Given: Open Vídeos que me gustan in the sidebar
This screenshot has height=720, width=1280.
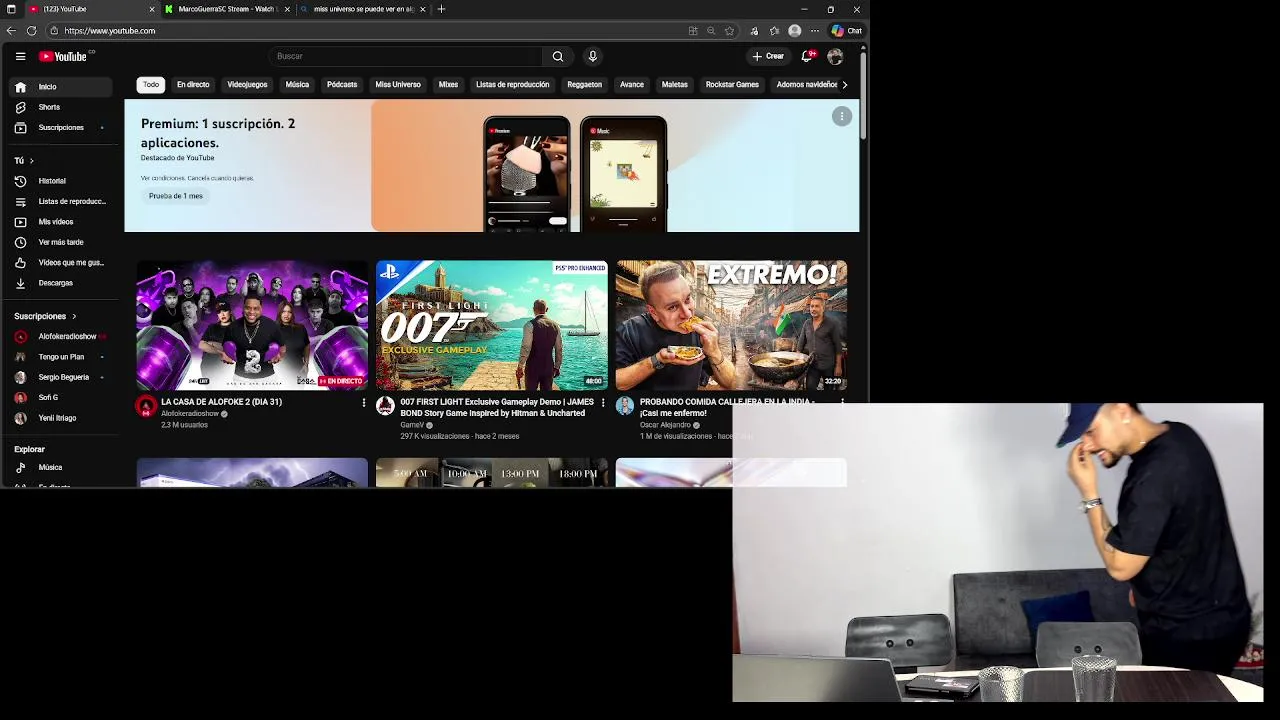Looking at the screenshot, I should [62, 263].
